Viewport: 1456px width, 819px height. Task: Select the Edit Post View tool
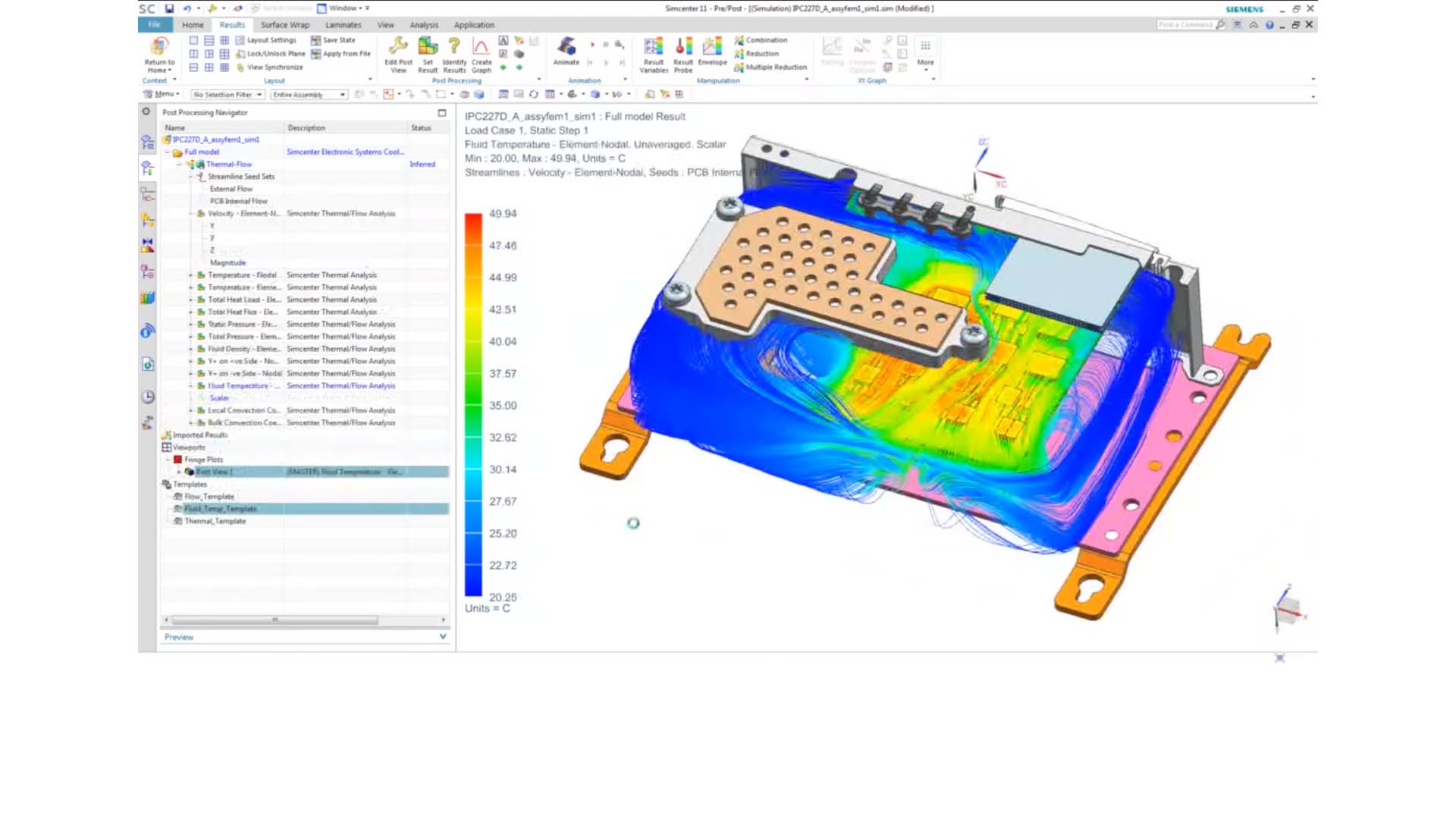coord(398,53)
